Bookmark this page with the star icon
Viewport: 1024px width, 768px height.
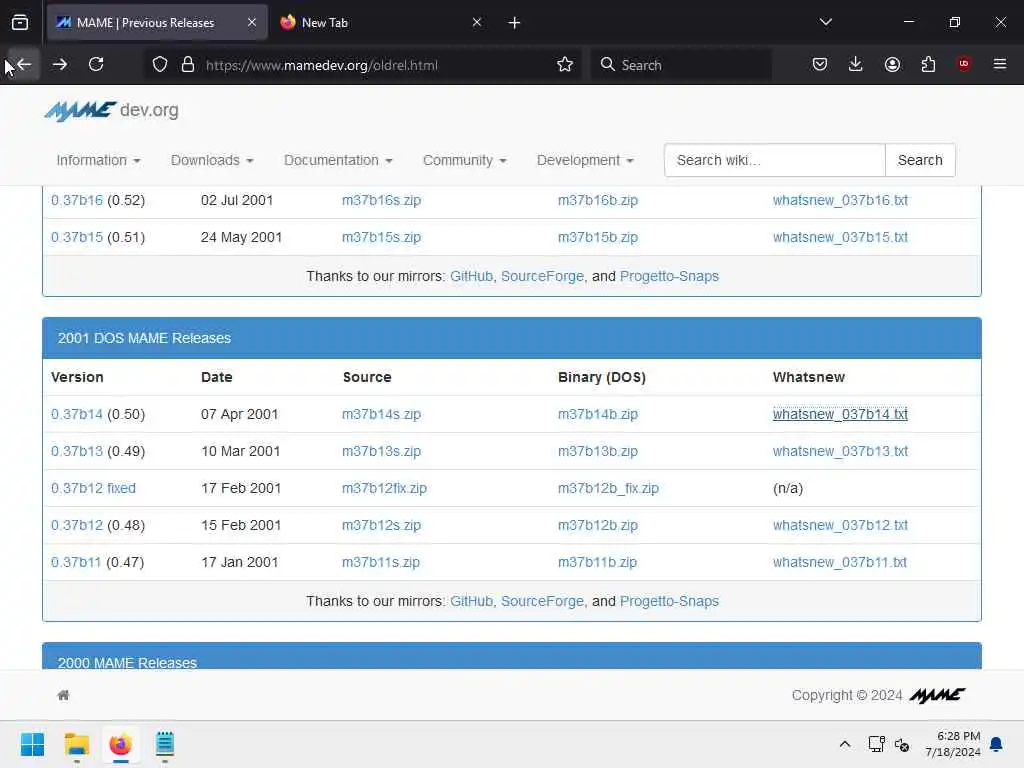click(x=565, y=65)
